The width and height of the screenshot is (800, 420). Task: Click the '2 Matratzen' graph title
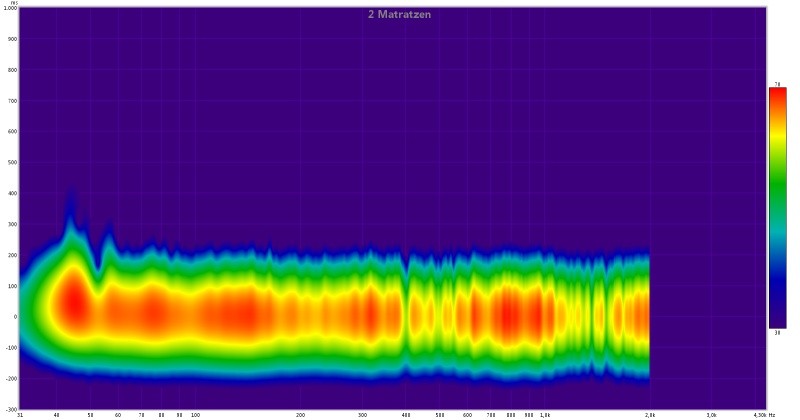[399, 13]
